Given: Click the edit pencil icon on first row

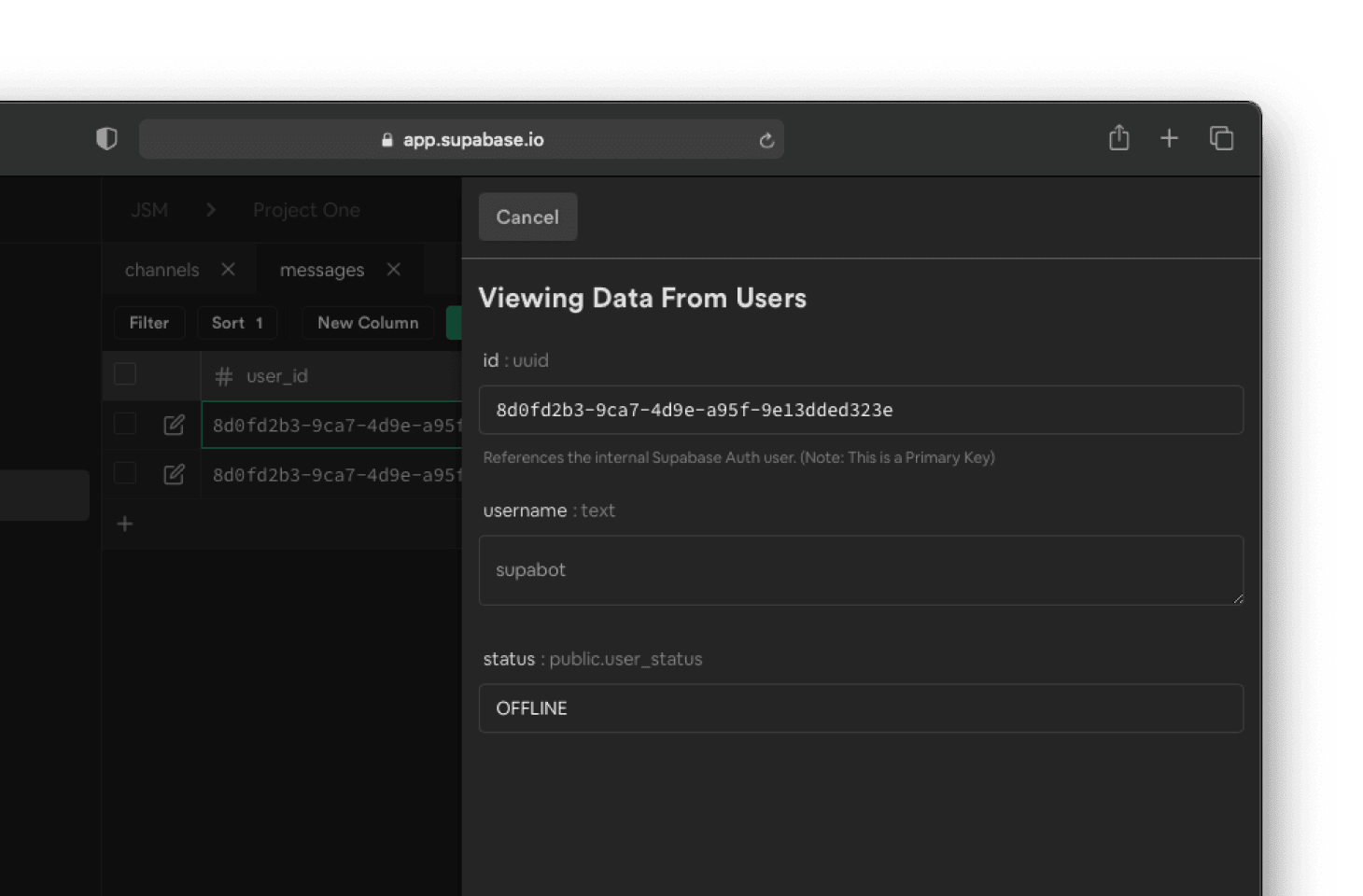Looking at the screenshot, I should pos(174,424).
